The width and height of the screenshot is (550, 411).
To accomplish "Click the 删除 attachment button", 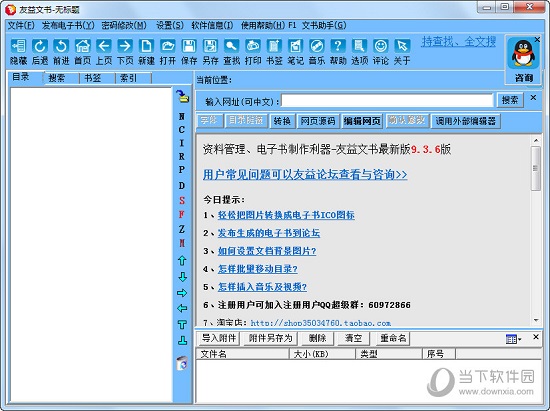I will [317, 338].
